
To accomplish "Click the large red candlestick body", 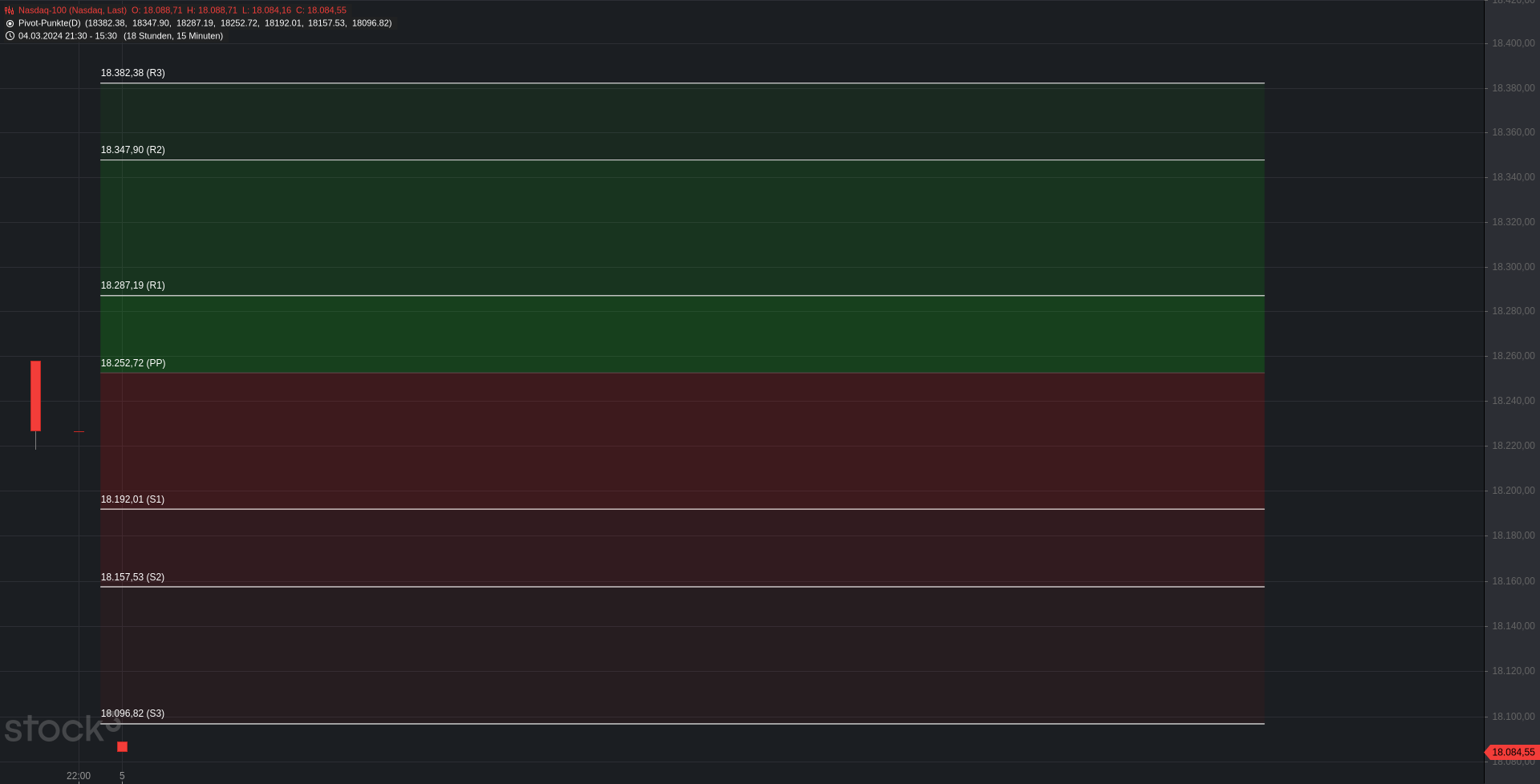I will point(35,396).
